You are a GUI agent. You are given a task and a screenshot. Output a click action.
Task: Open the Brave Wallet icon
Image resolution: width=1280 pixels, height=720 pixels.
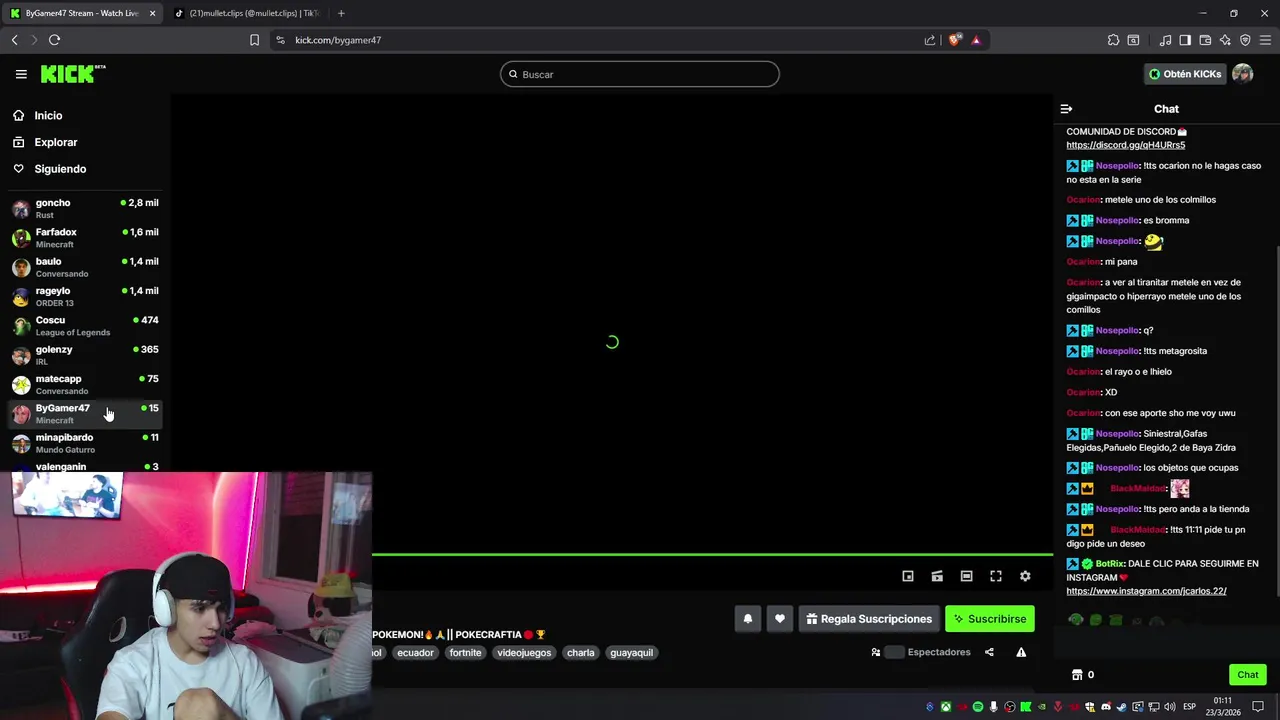[x=1205, y=40]
